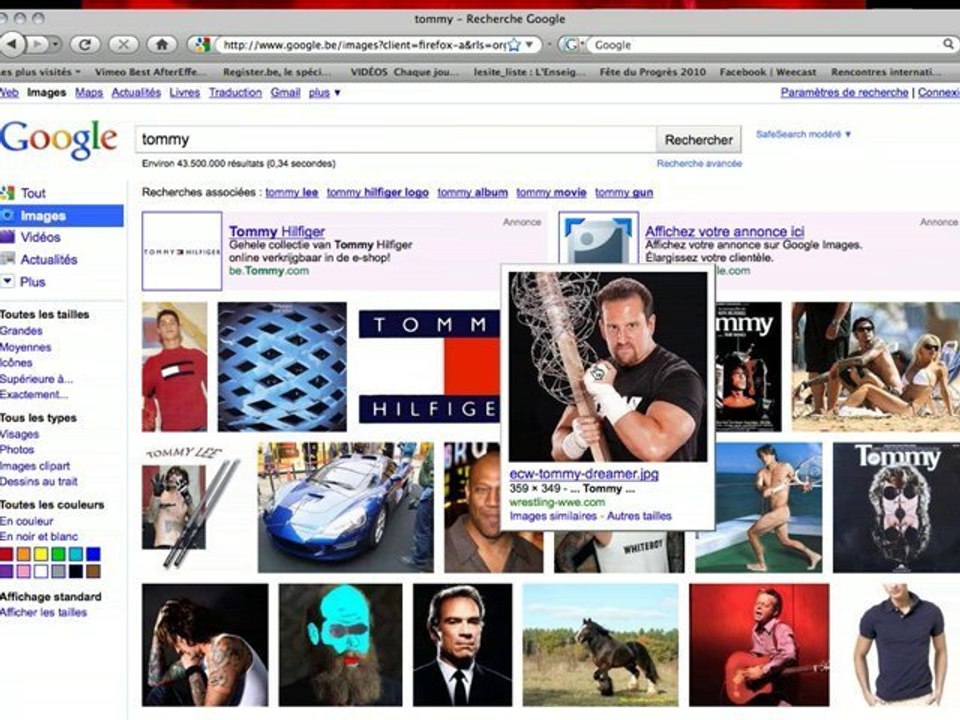Open search engine selector dropdown

tap(572, 45)
